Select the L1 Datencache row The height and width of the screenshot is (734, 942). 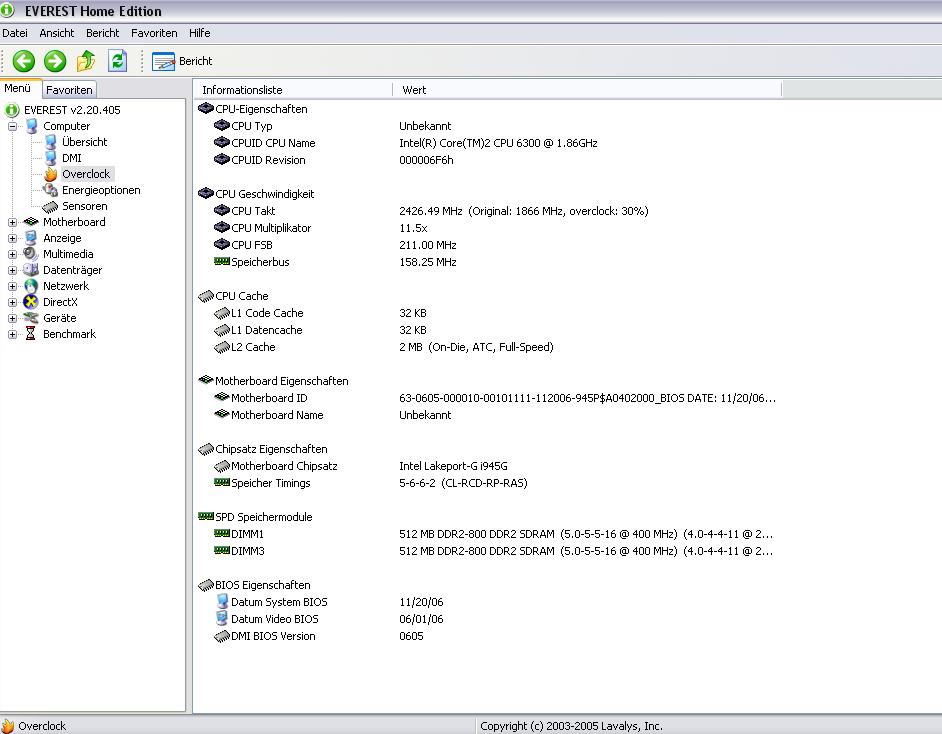487,330
